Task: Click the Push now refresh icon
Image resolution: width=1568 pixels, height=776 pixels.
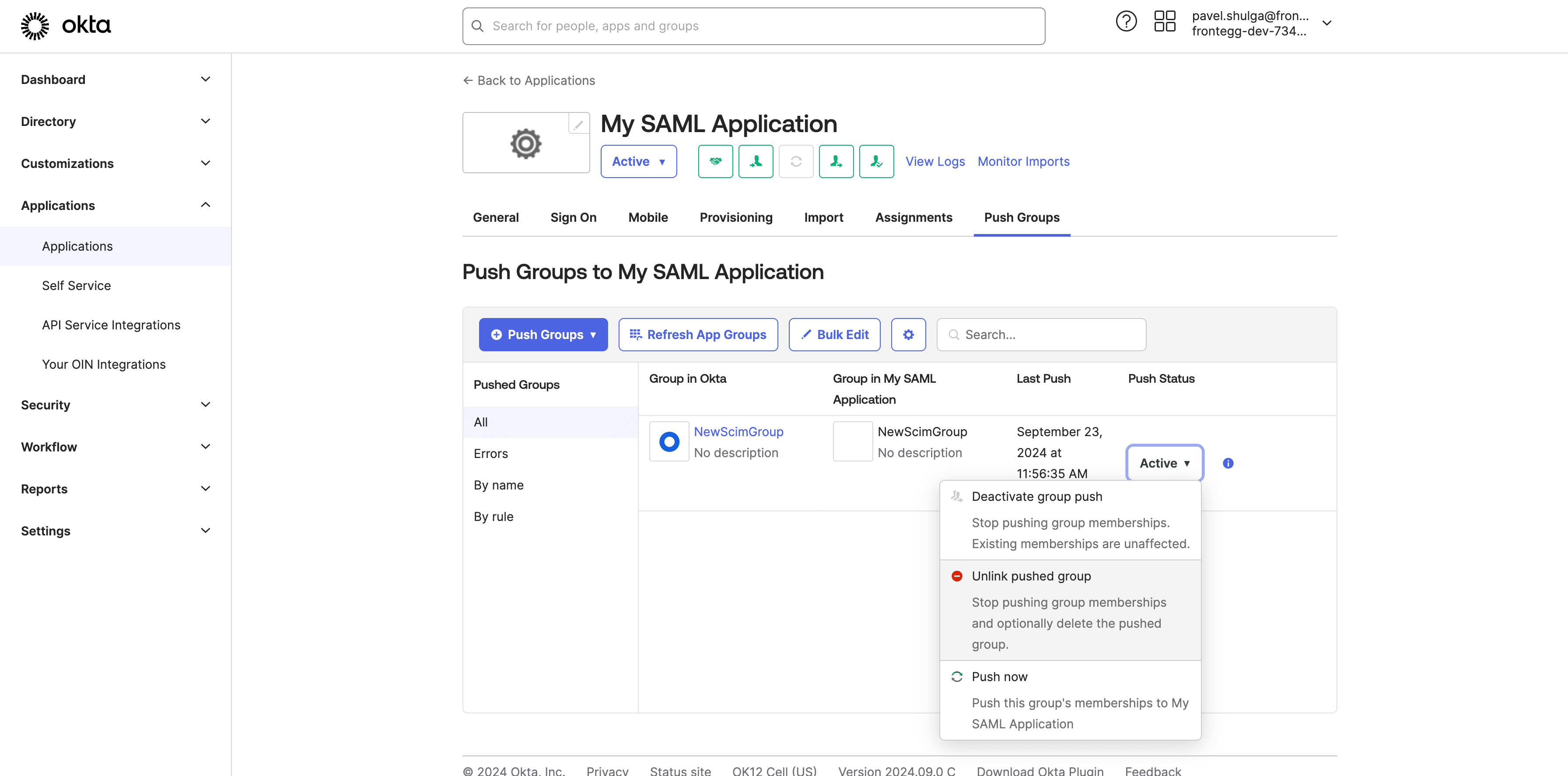Action: (956, 677)
